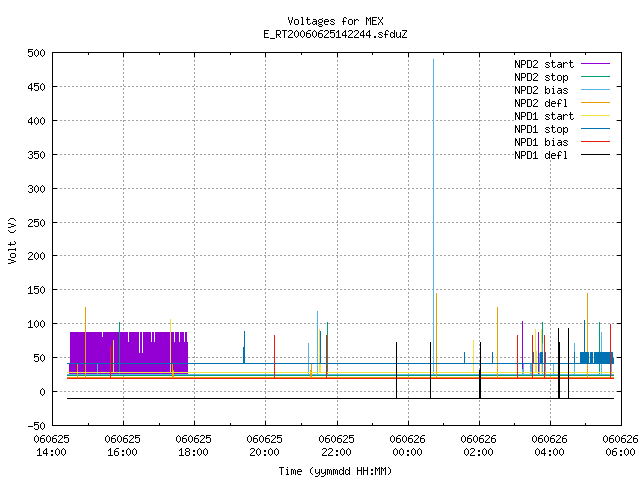Click the 060626 00:00 x-axis tick label
The width and height of the screenshot is (640, 480).
tap(407, 446)
